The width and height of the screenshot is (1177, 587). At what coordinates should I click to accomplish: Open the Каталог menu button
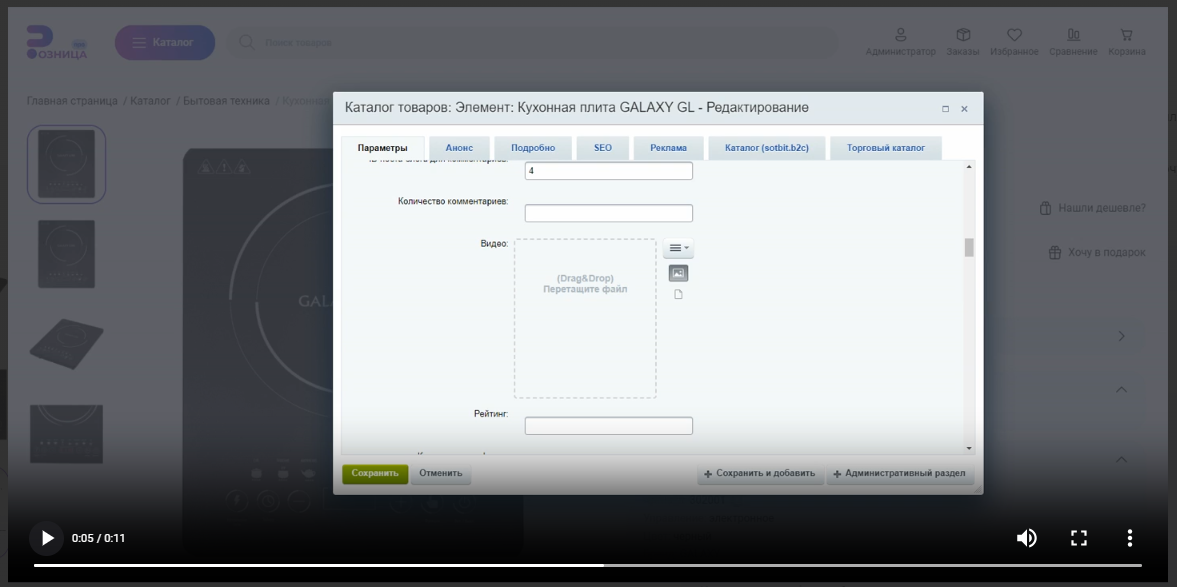[x=165, y=43]
